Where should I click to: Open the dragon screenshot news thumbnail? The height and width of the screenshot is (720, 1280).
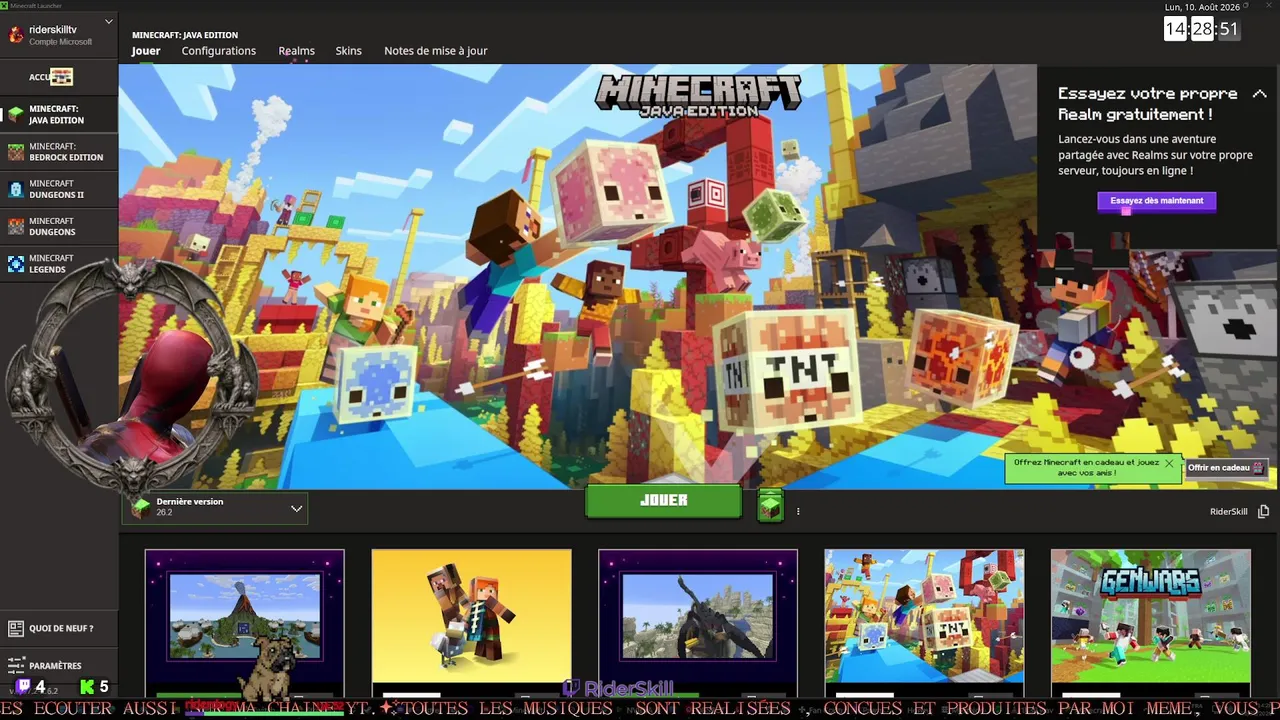pyautogui.click(x=698, y=622)
